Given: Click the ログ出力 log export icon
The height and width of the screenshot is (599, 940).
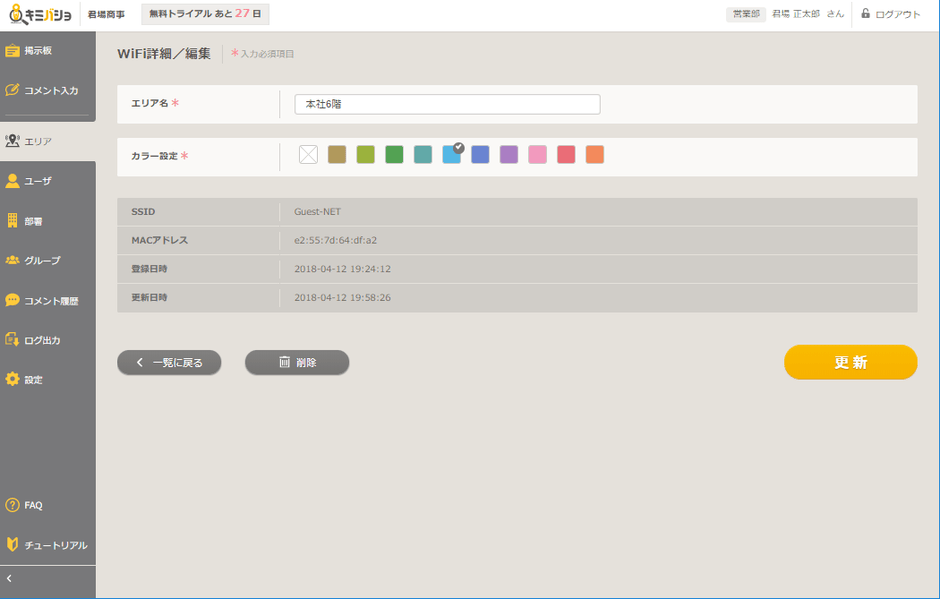Looking at the screenshot, I should click(13, 340).
